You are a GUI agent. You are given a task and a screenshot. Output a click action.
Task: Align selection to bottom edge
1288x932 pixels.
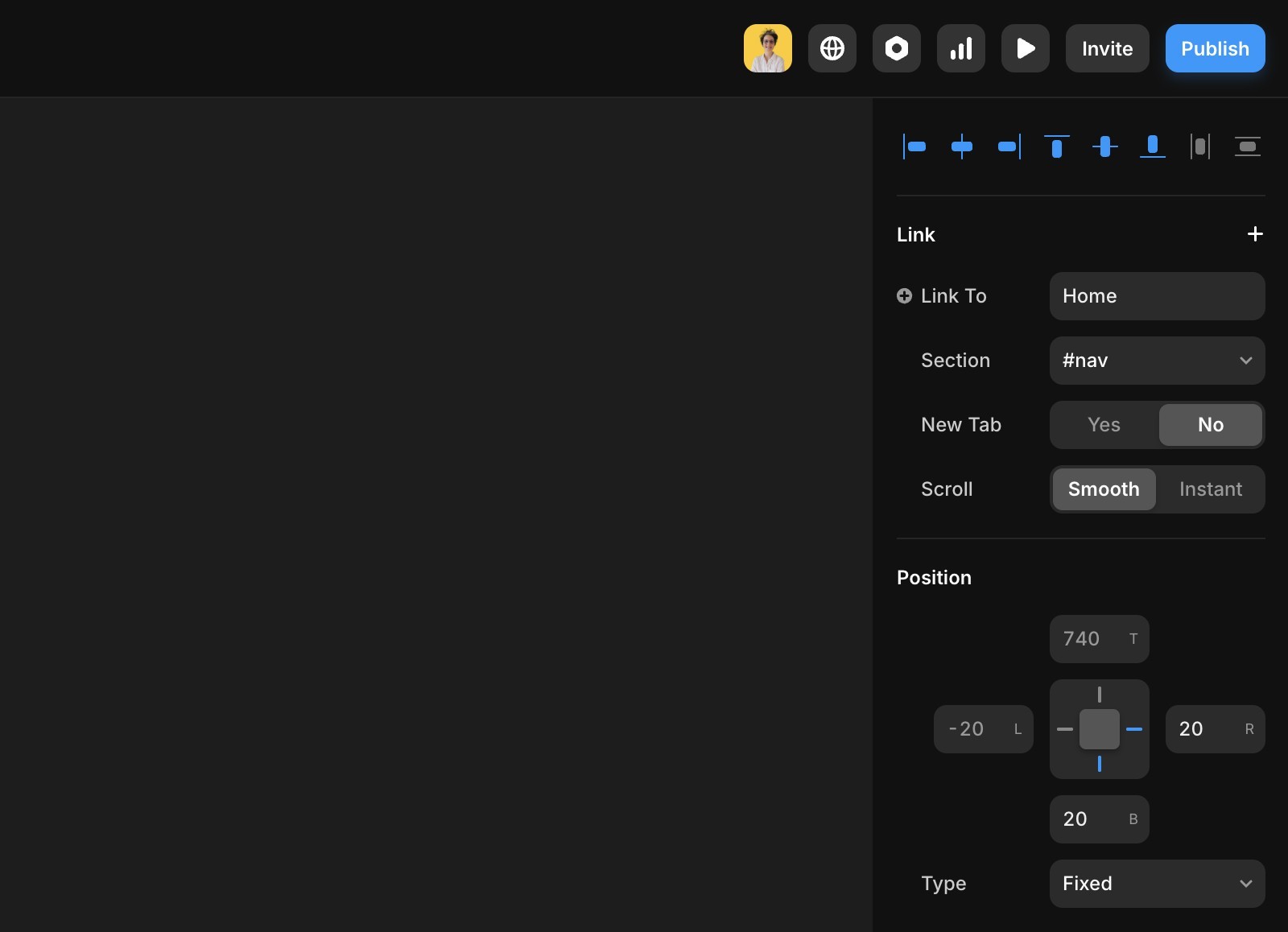pyautogui.click(x=1152, y=146)
